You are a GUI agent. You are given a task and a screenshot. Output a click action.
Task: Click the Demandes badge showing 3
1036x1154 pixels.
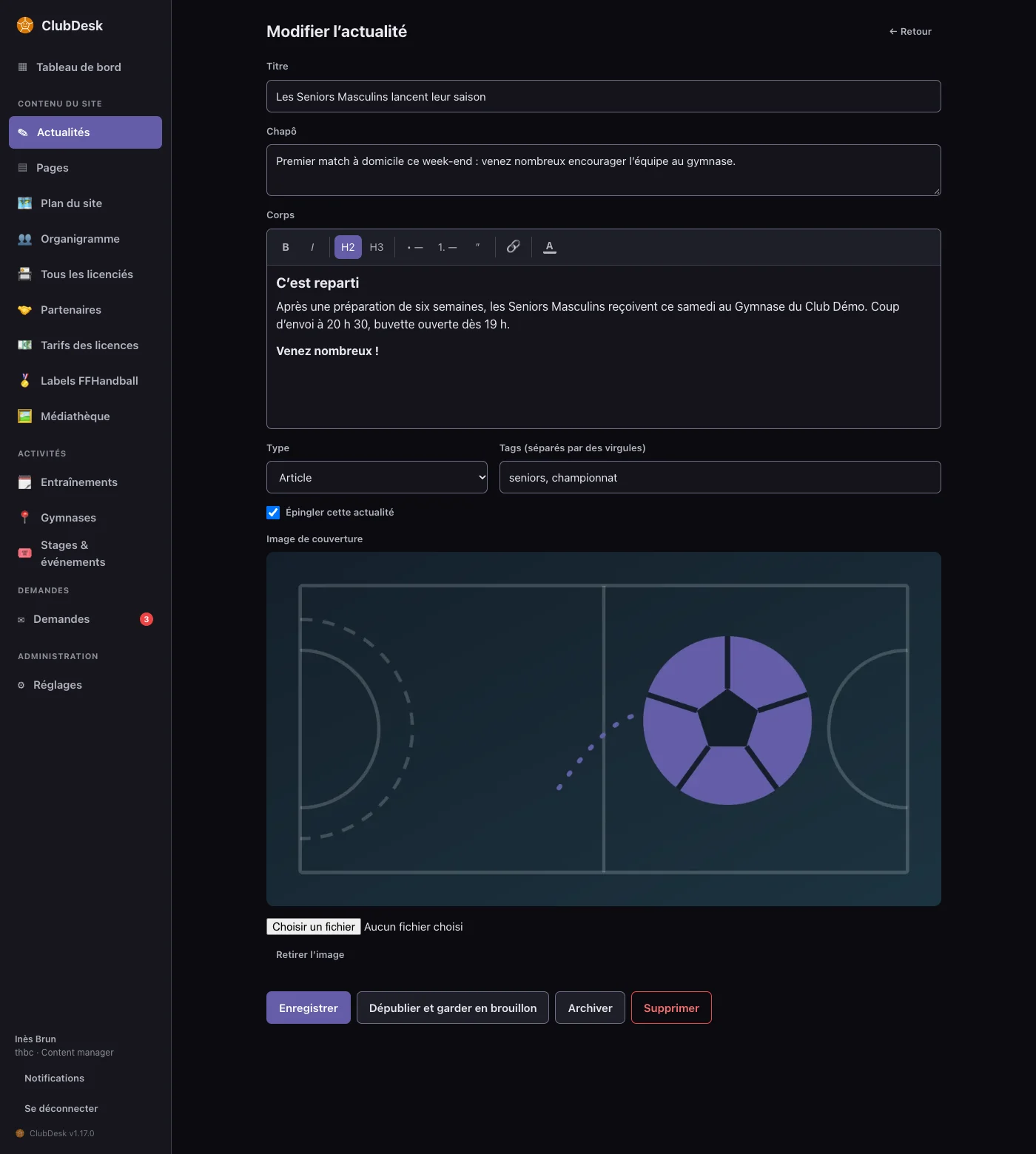[147, 619]
